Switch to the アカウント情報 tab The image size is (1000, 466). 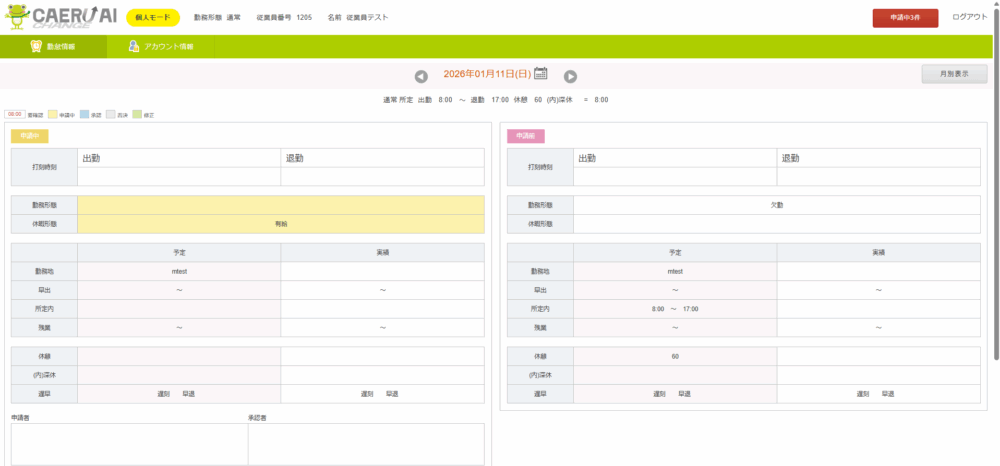click(x=160, y=47)
